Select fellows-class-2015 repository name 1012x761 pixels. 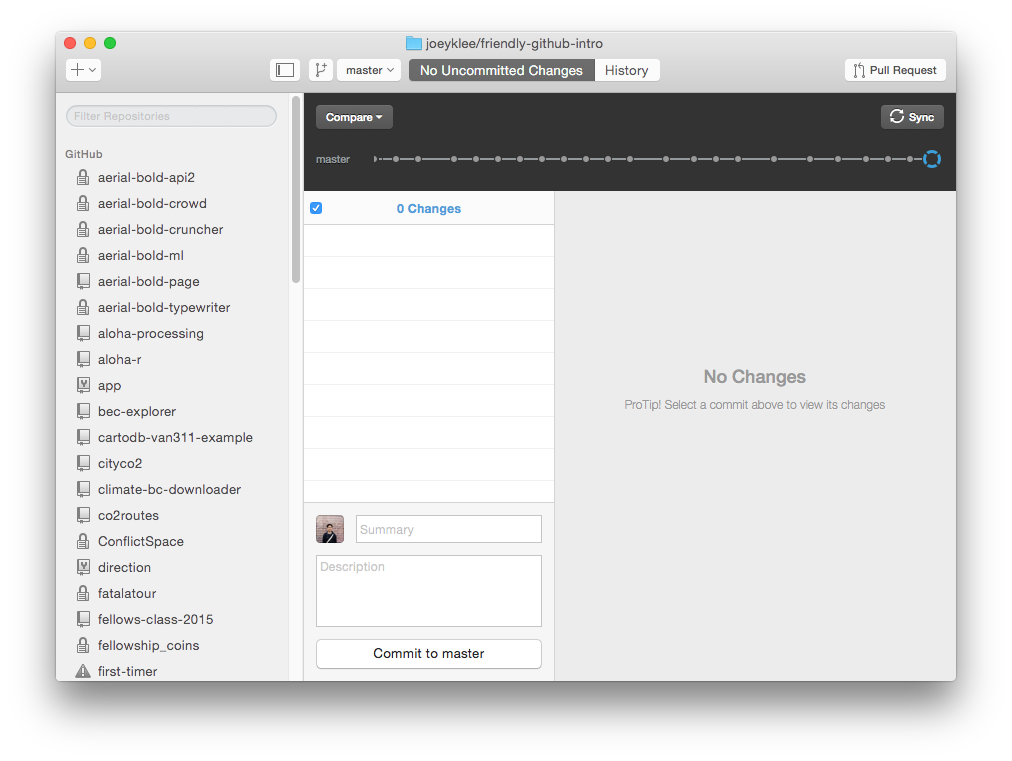click(x=156, y=620)
